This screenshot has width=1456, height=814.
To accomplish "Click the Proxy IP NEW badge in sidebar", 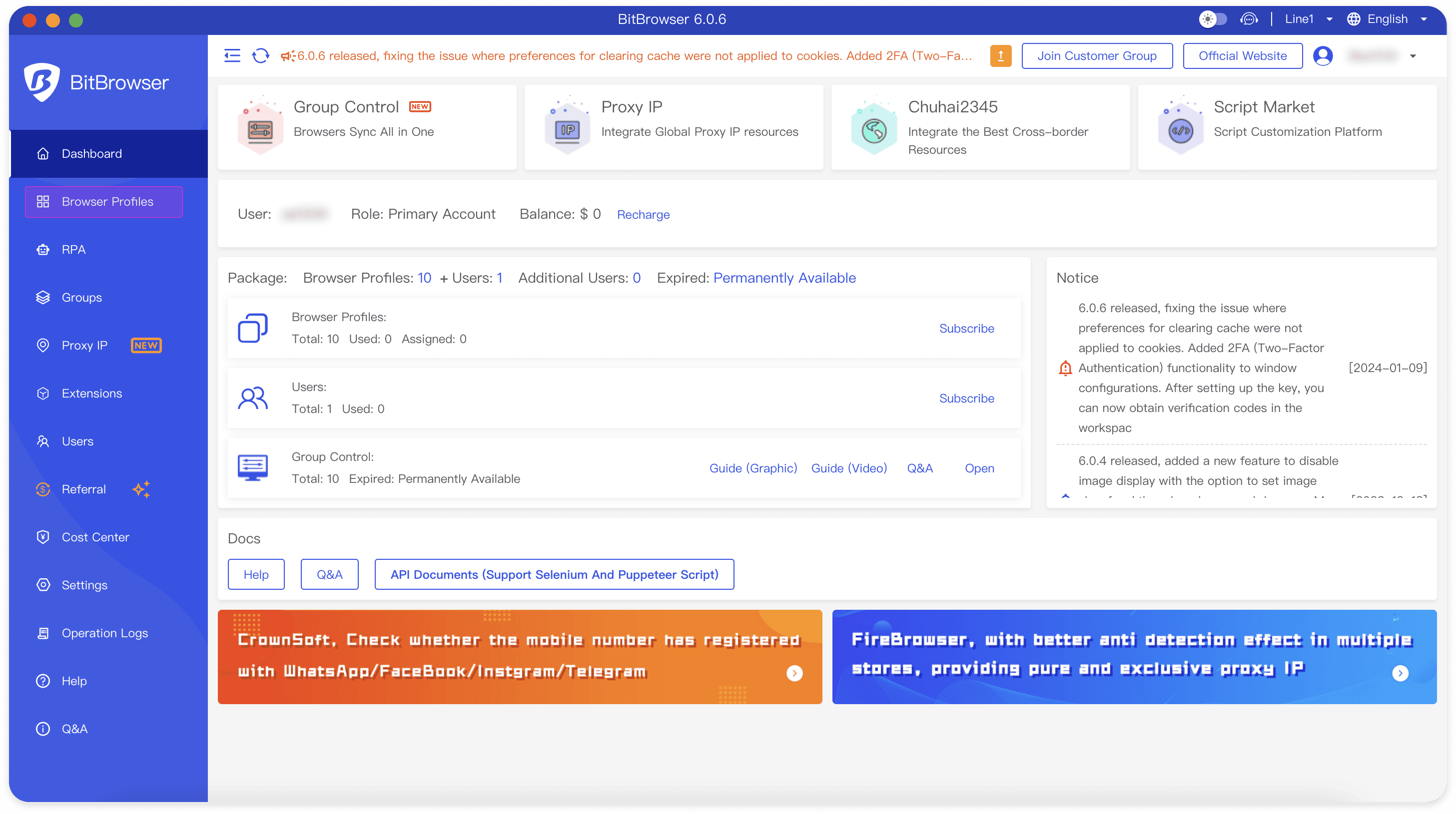I will coord(146,345).
